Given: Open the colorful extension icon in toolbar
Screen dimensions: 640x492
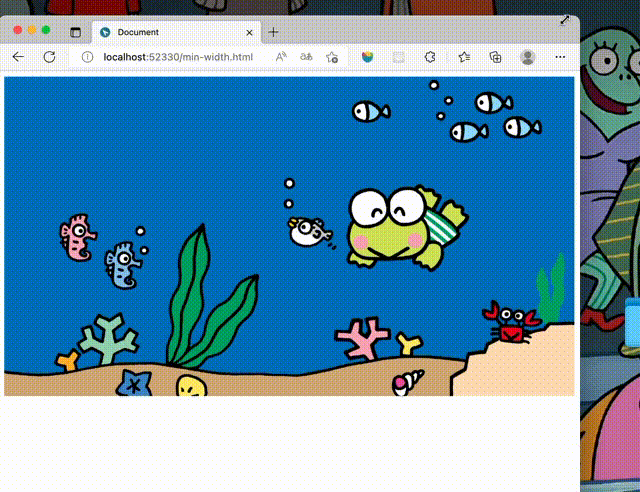Looking at the screenshot, I should coord(367,57).
